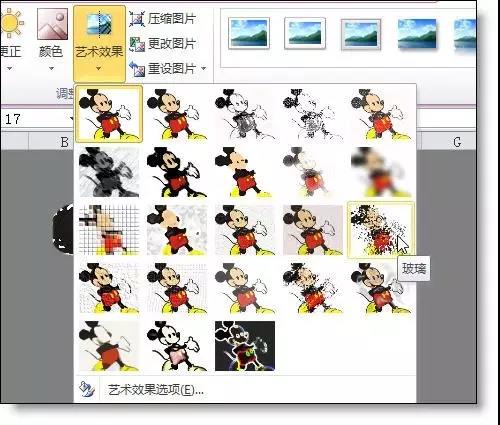Select column G header
The width and height of the screenshot is (500, 425).
point(457,142)
